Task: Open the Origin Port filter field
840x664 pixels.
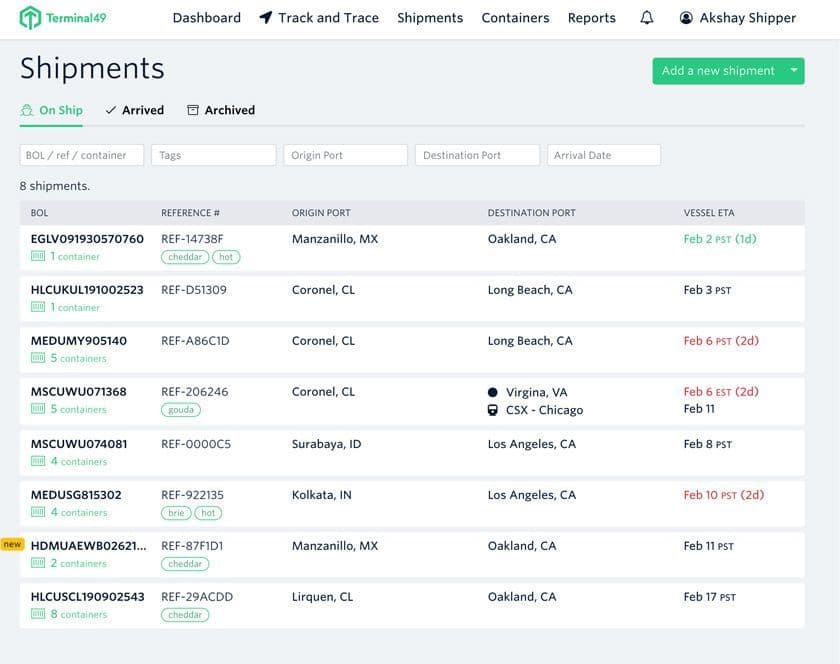Action: tap(345, 155)
